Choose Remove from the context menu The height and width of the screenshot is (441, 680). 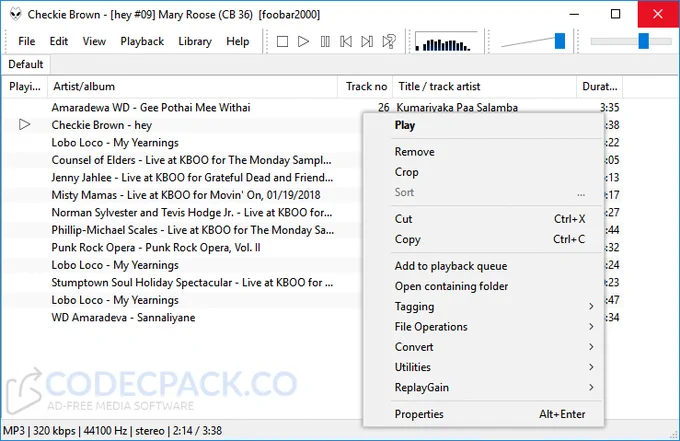coord(484,152)
